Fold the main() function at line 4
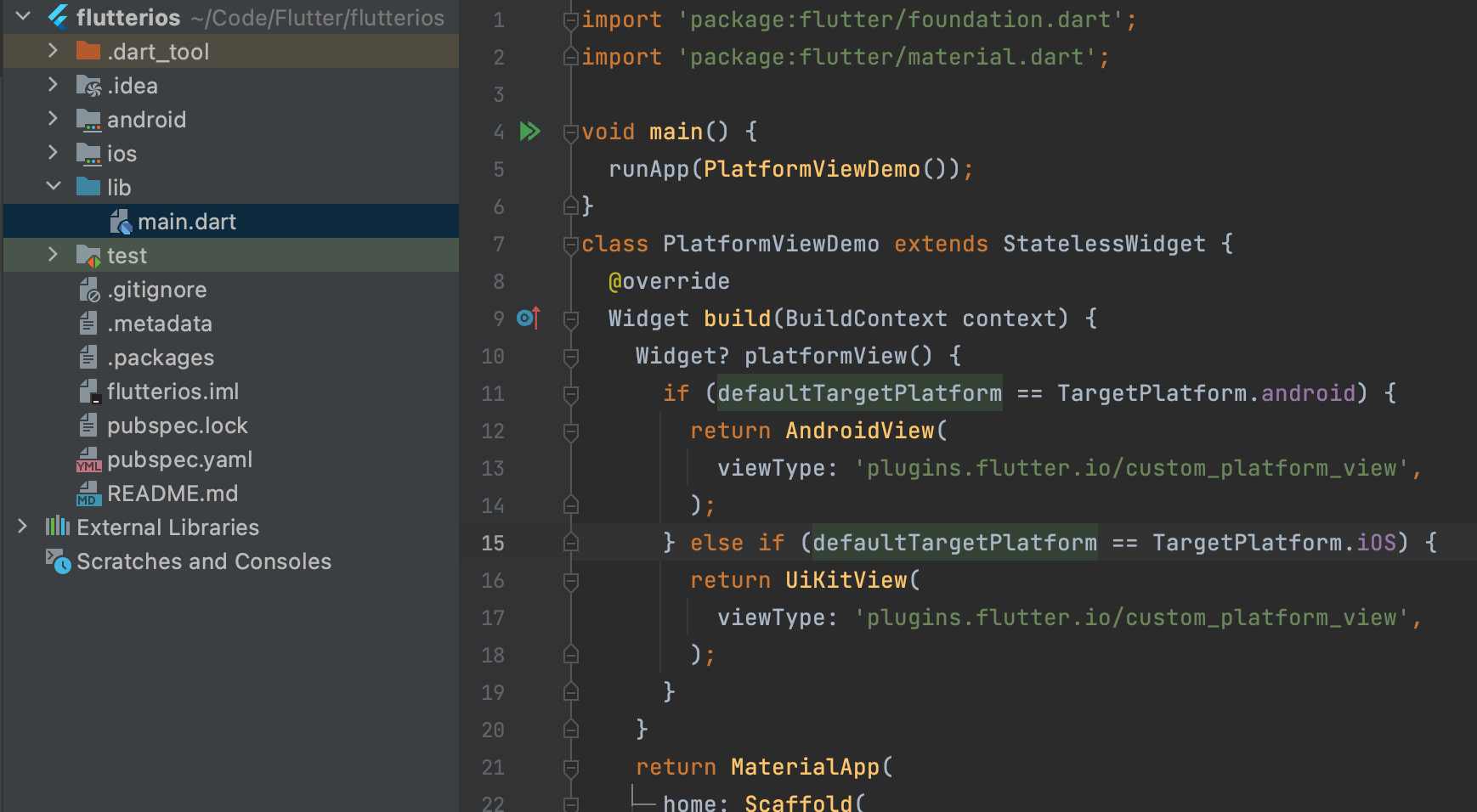This screenshot has width=1477, height=812. point(571,133)
